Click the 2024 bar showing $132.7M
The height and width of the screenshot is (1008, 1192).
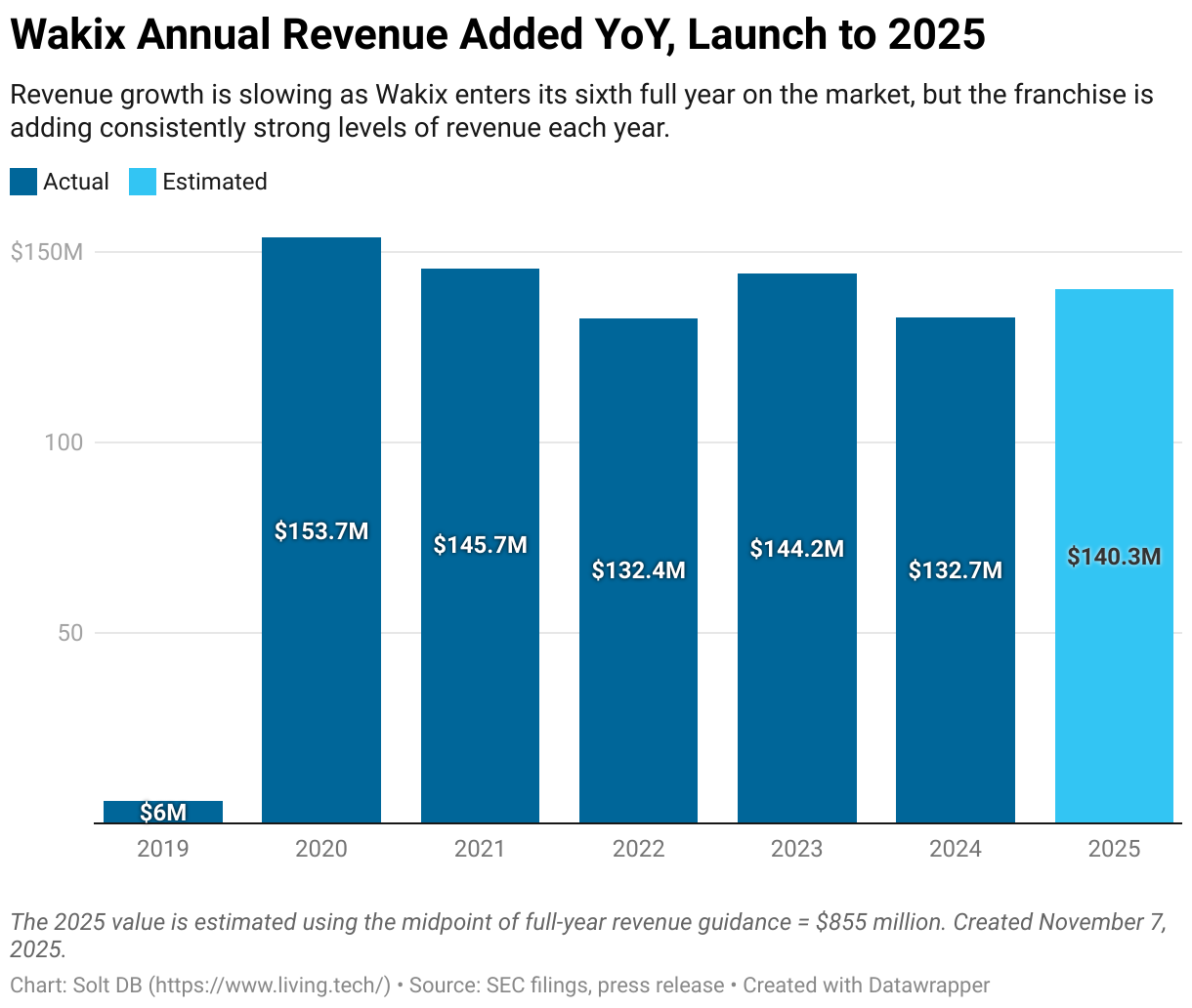click(x=955, y=568)
